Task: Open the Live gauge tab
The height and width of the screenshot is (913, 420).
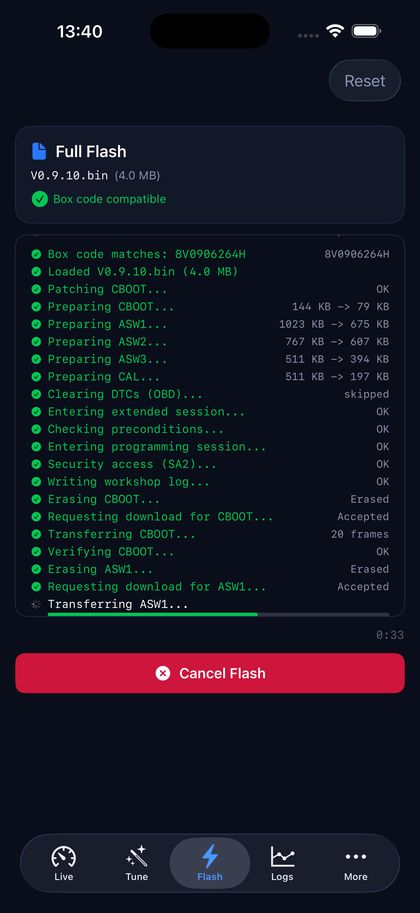Action: pyautogui.click(x=63, y=864)
